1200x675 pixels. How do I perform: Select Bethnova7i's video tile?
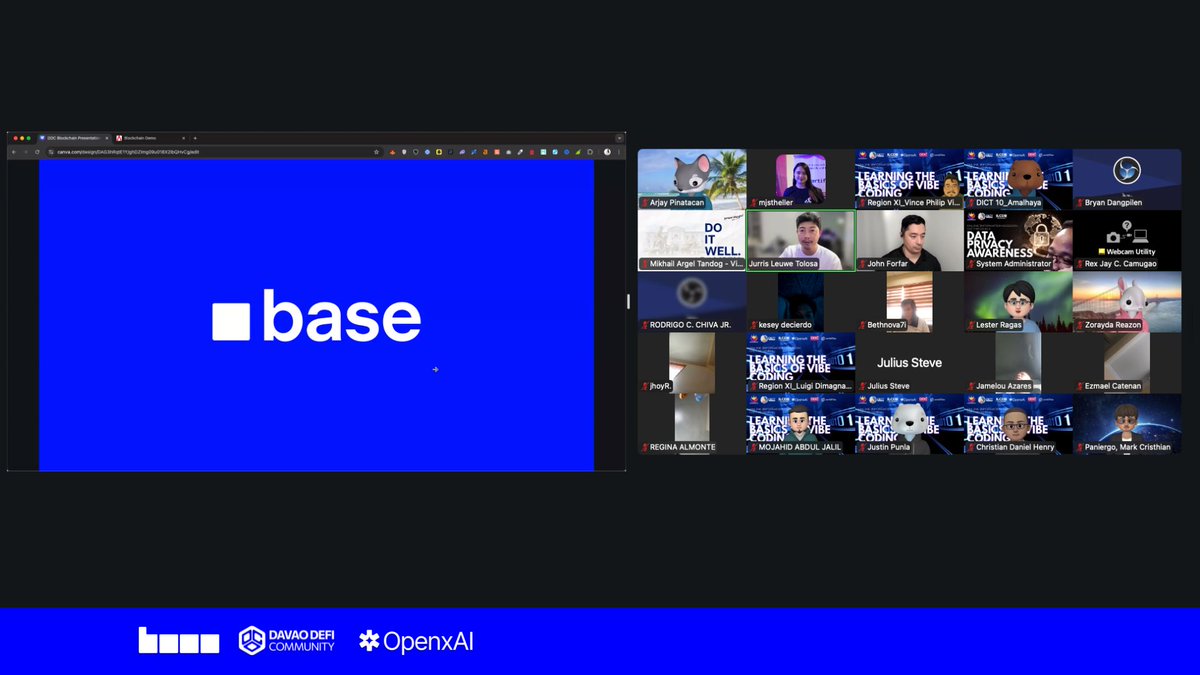pyautogui.click(x=909, y=301)
